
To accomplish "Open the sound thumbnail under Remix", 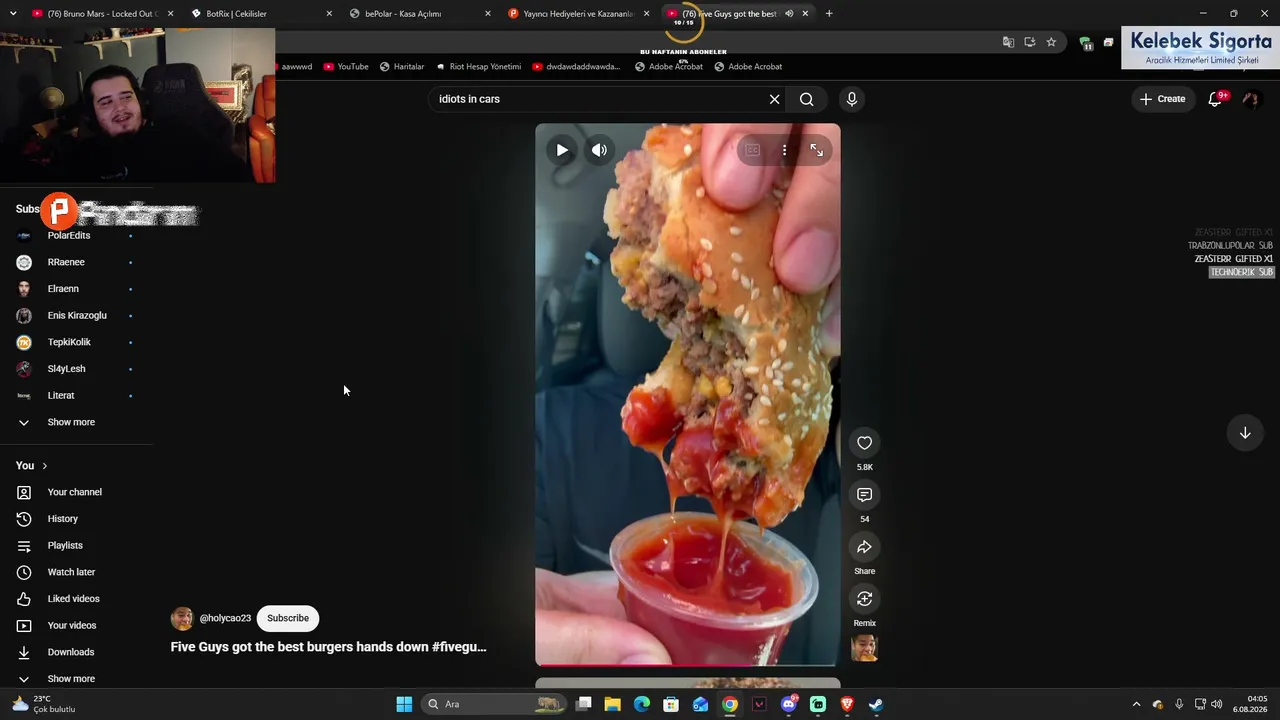I will click(864, 648).
